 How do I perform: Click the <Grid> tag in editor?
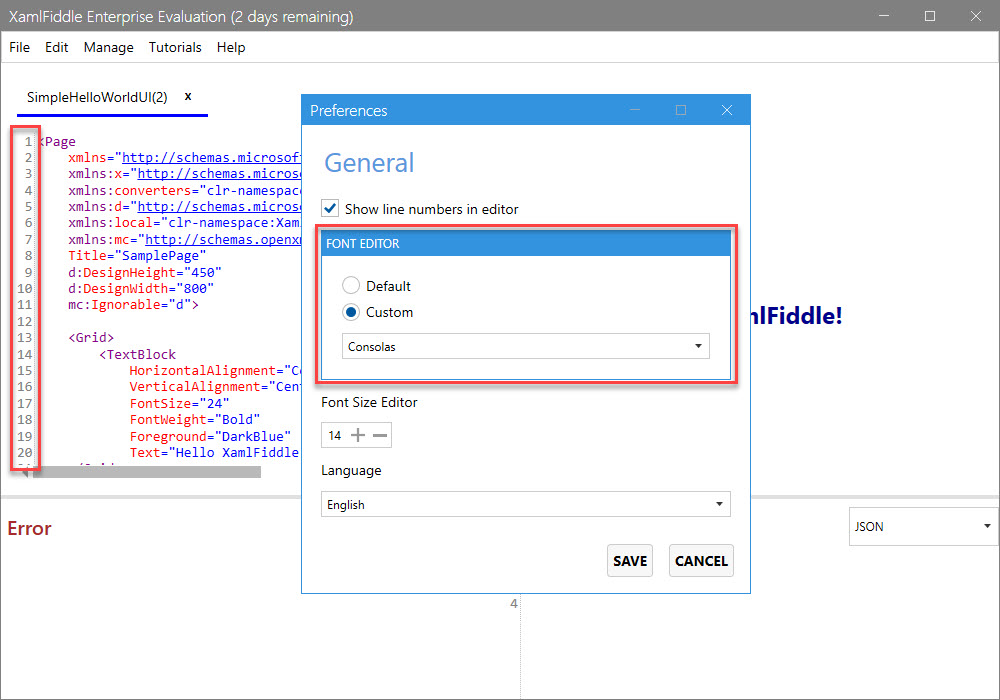click(x=91, y=337)
